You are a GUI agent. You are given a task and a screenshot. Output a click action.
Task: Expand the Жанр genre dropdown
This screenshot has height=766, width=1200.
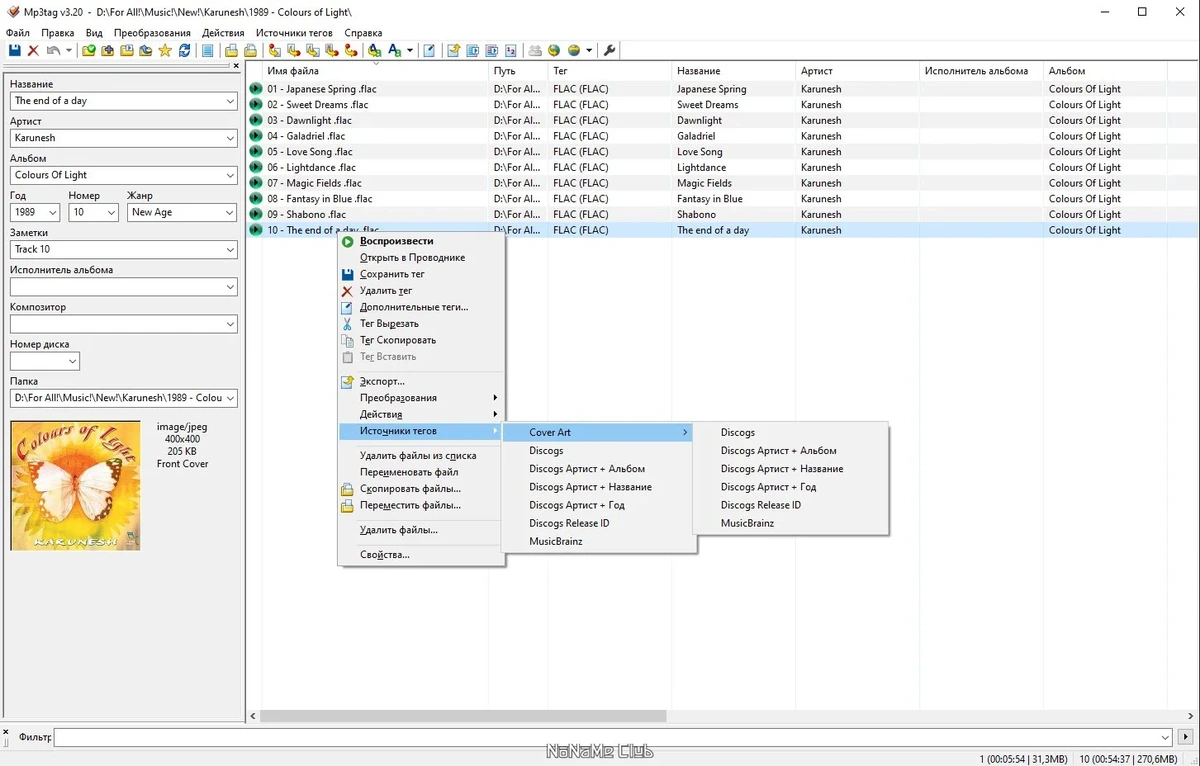pyautogui.click(x=230, y=212)
